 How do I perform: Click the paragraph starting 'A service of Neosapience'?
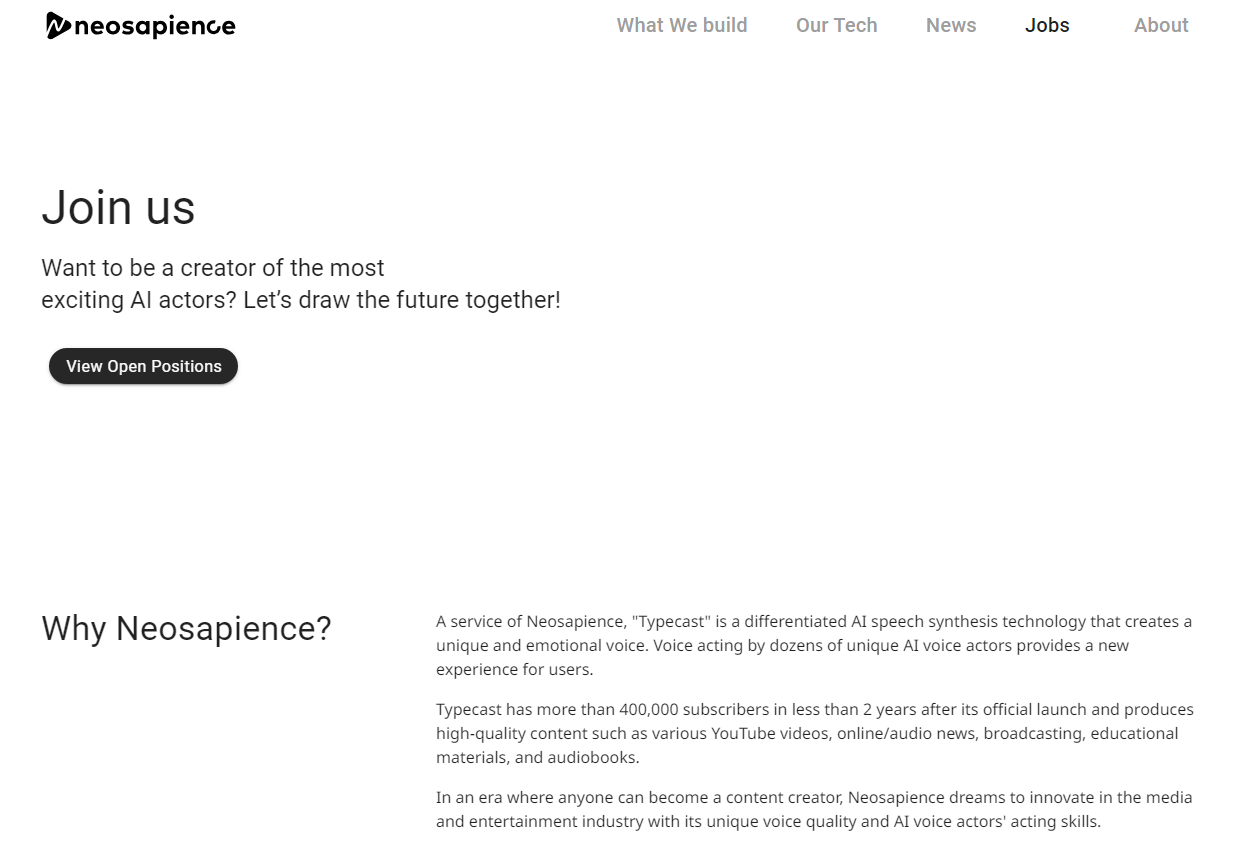814,645
